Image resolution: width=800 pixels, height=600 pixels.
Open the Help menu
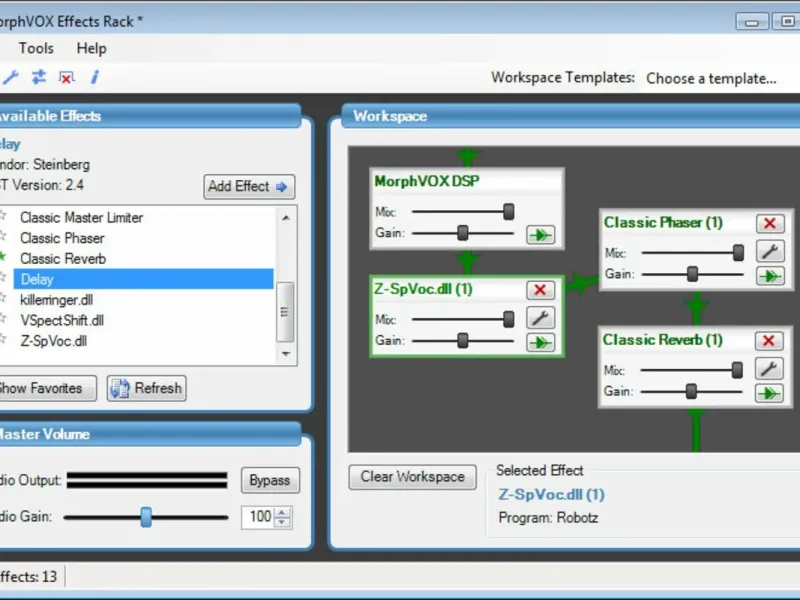point(91,48)
